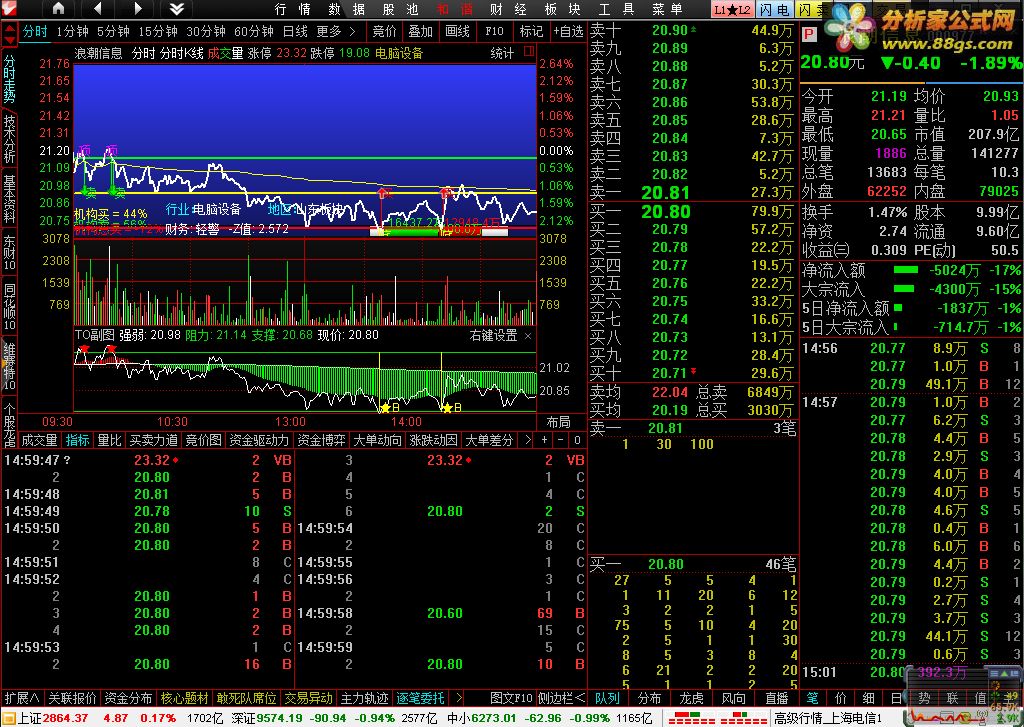Open the 主力轨迹 bottom tab
This screenshot has height=727, width=1024.
pos(364,698)
